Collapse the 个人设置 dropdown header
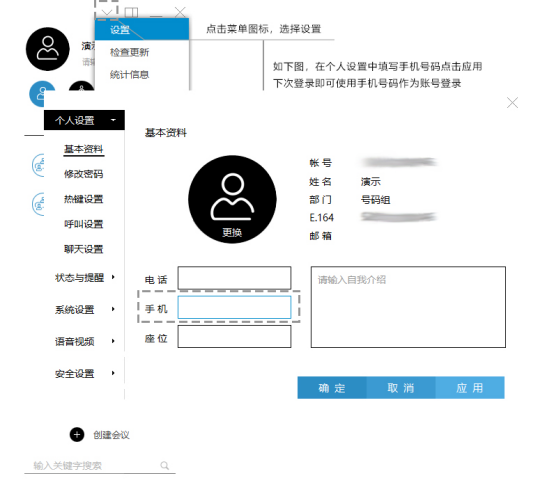The width and height of the screenshot is (554, 502). tap(84, 120)
